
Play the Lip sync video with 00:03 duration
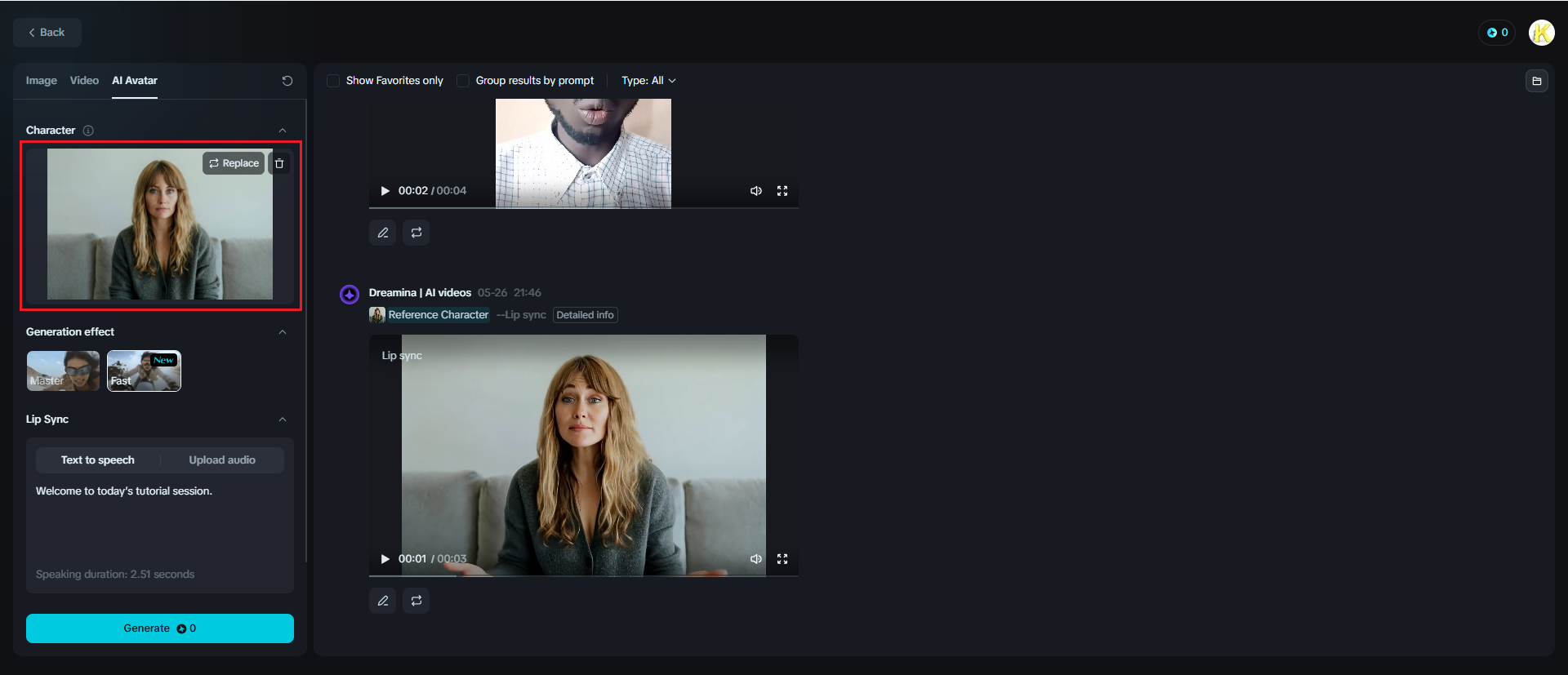pos(385,559)
